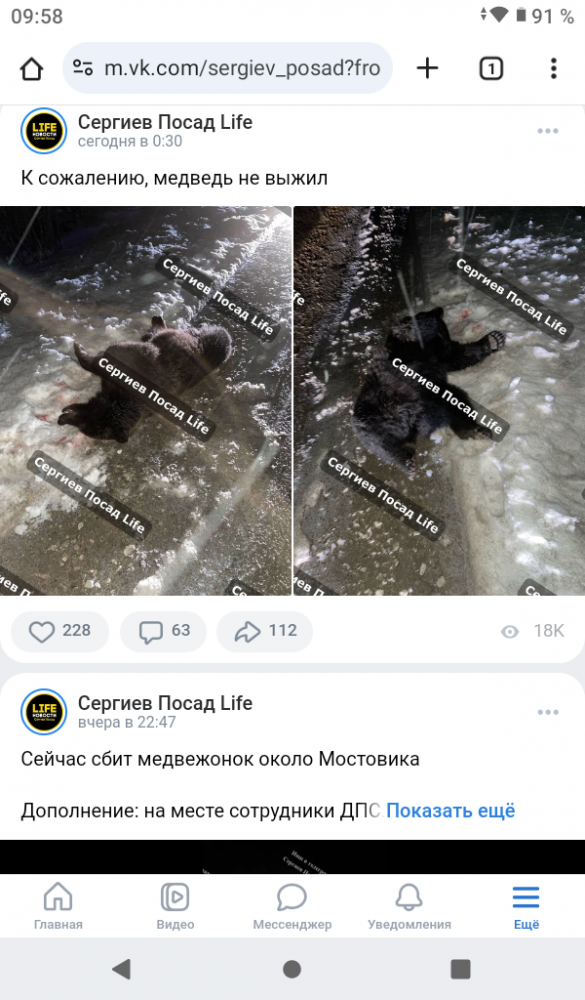
Task: Open the tab switcher showing 1 tab
Action: click(491, 68)
